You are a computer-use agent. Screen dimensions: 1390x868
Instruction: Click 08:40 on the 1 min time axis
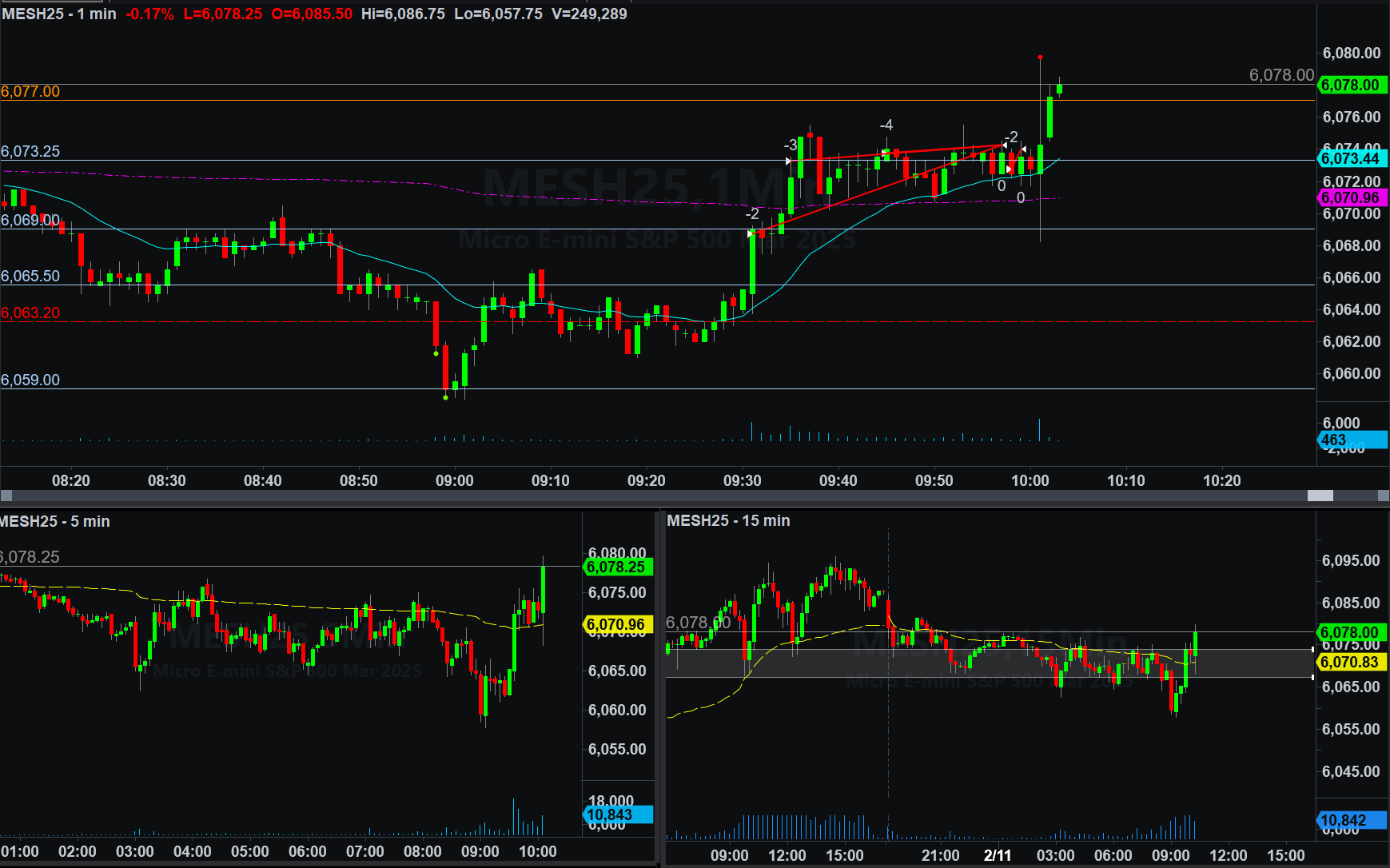(263, 480)
